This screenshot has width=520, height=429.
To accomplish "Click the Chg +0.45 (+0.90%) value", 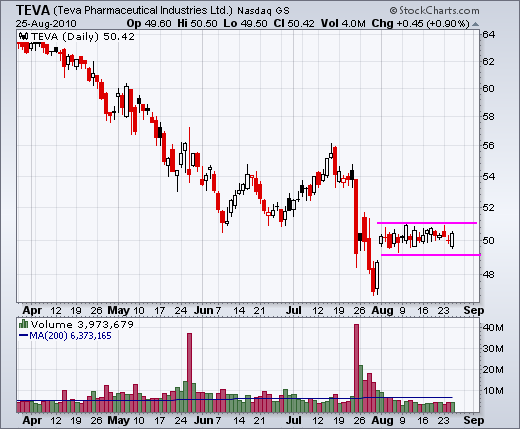I will [420, 24].
